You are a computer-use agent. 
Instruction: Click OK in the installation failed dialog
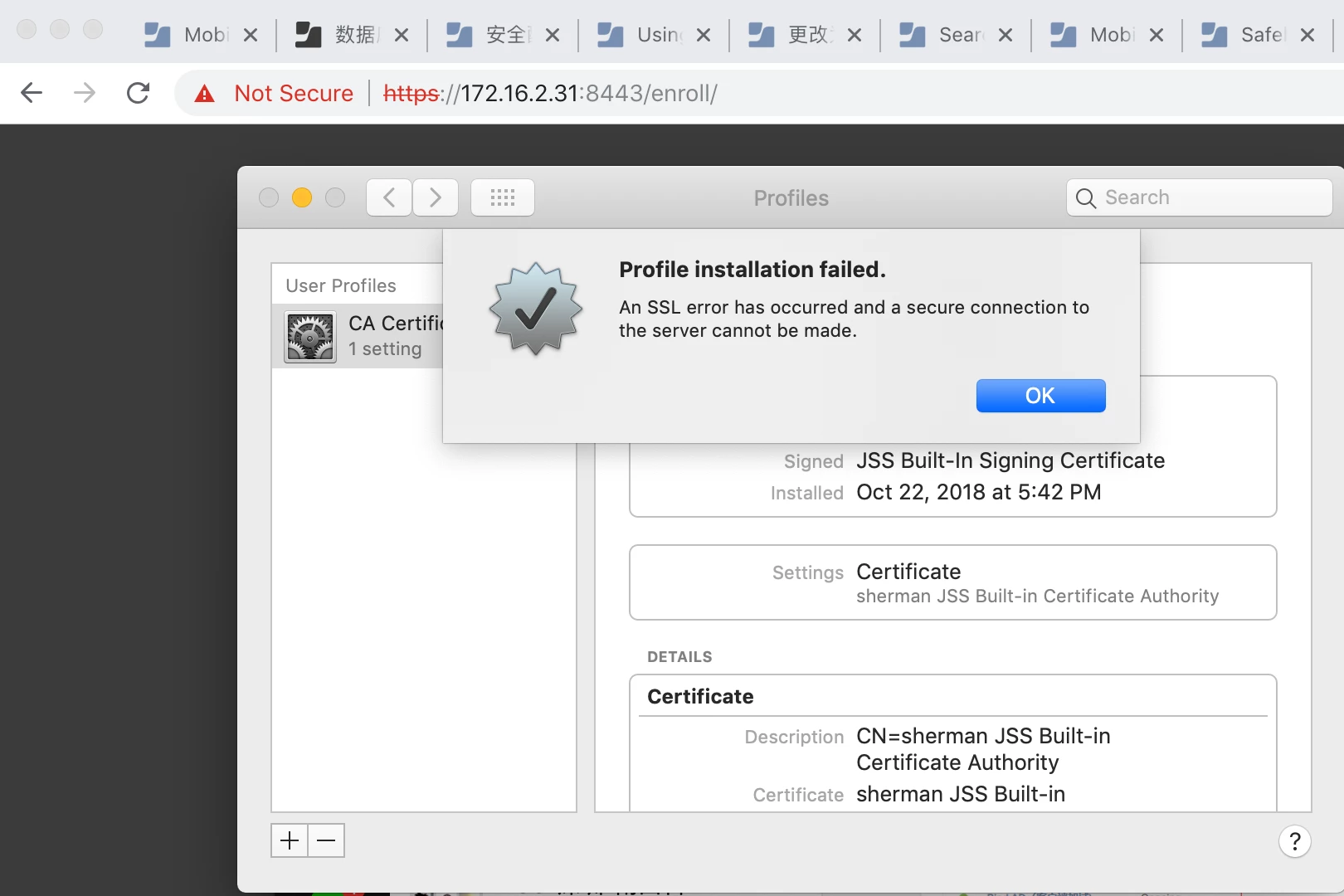coord(1040,396)
